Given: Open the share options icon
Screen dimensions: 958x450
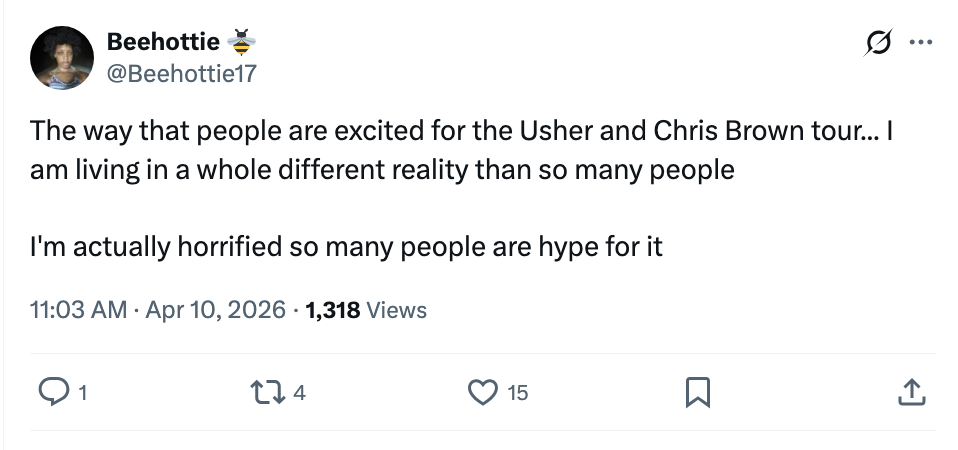Looking at the screenshot, I should 909,393.
